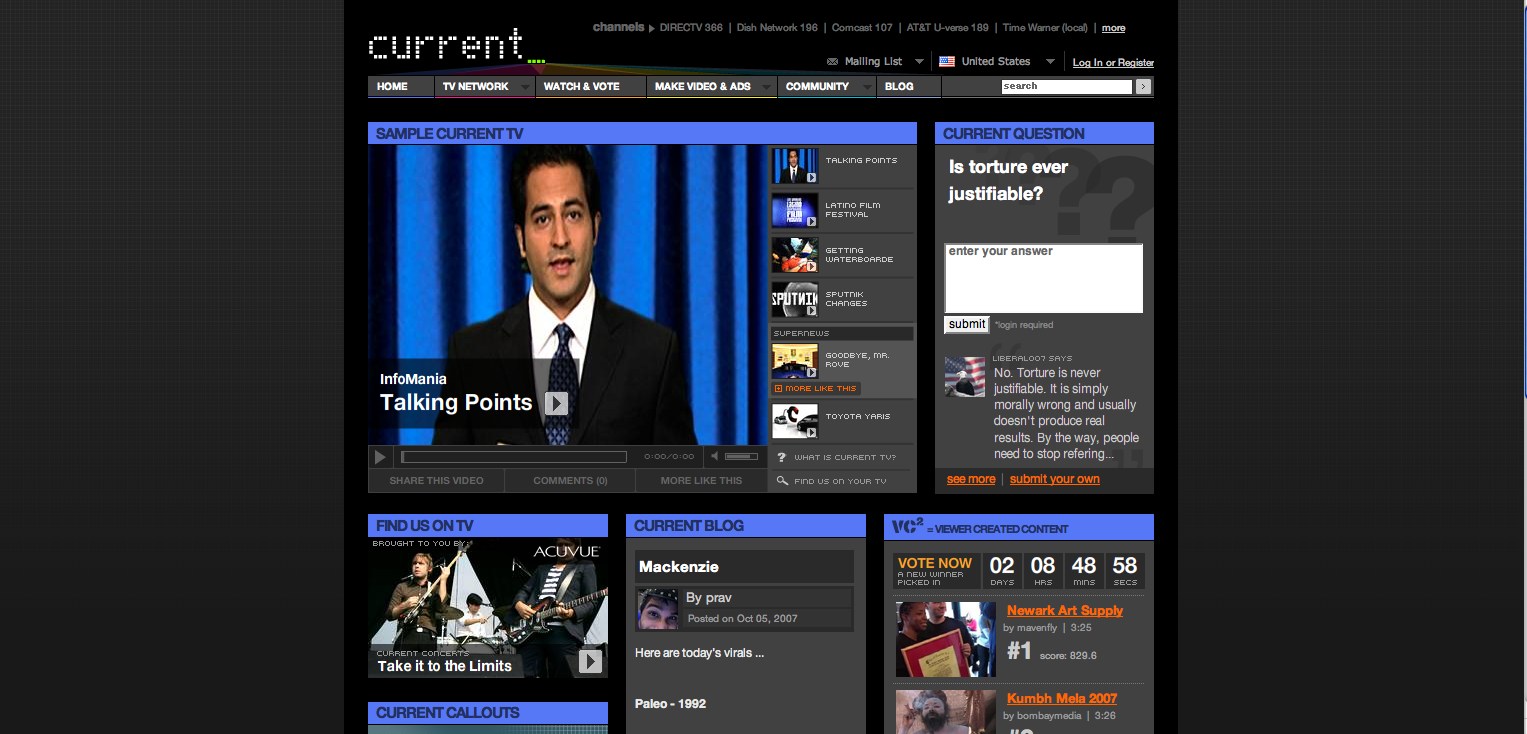
Task: Open the Kumbh Mela 2007 title link
Action: point(1061,699)
